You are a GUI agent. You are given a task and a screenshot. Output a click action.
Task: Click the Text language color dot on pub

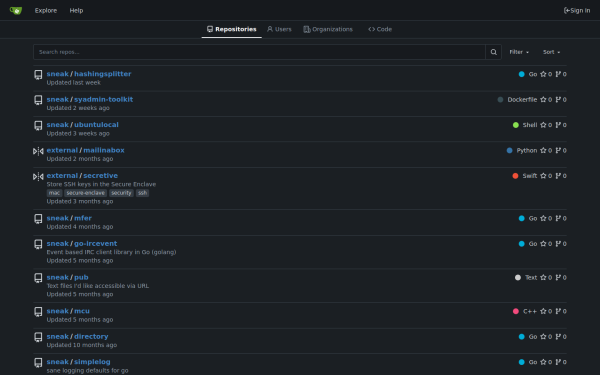point(518,277)
